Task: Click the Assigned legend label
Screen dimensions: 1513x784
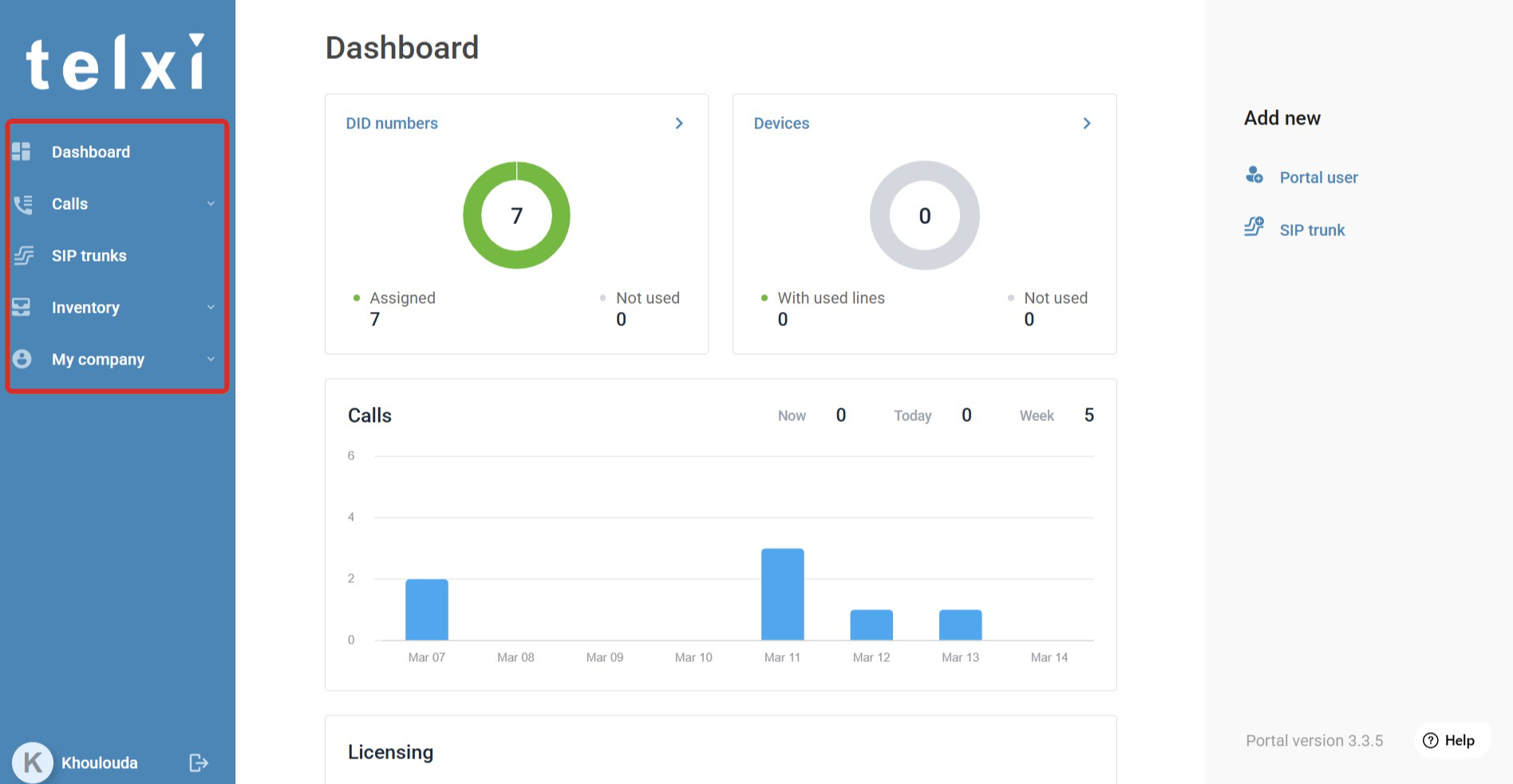Action: tap(402, 298)
